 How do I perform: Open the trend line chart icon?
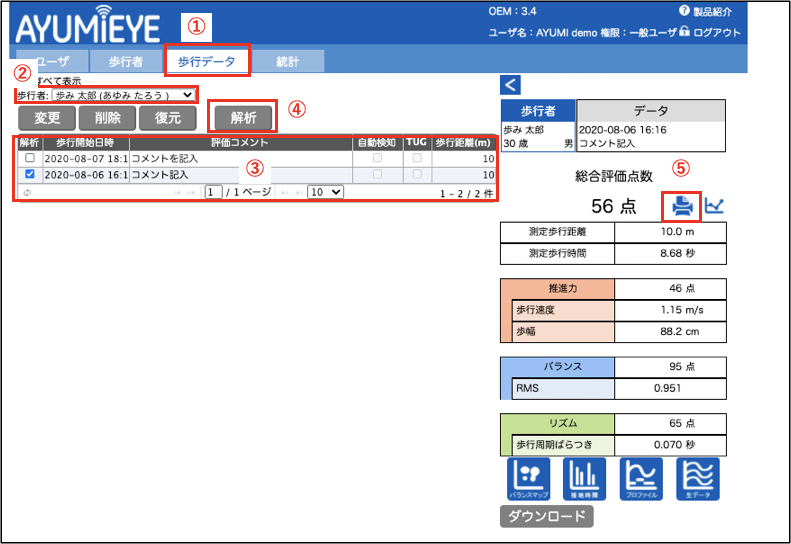pos(715,206)
